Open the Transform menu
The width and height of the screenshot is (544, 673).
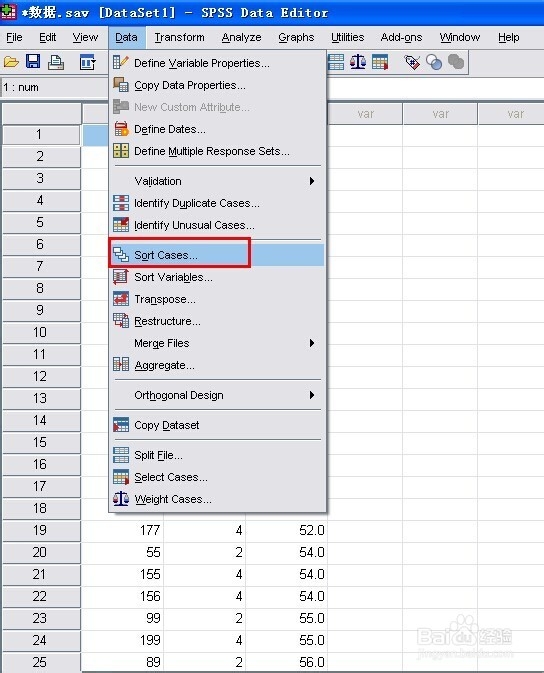coord(179,37)
